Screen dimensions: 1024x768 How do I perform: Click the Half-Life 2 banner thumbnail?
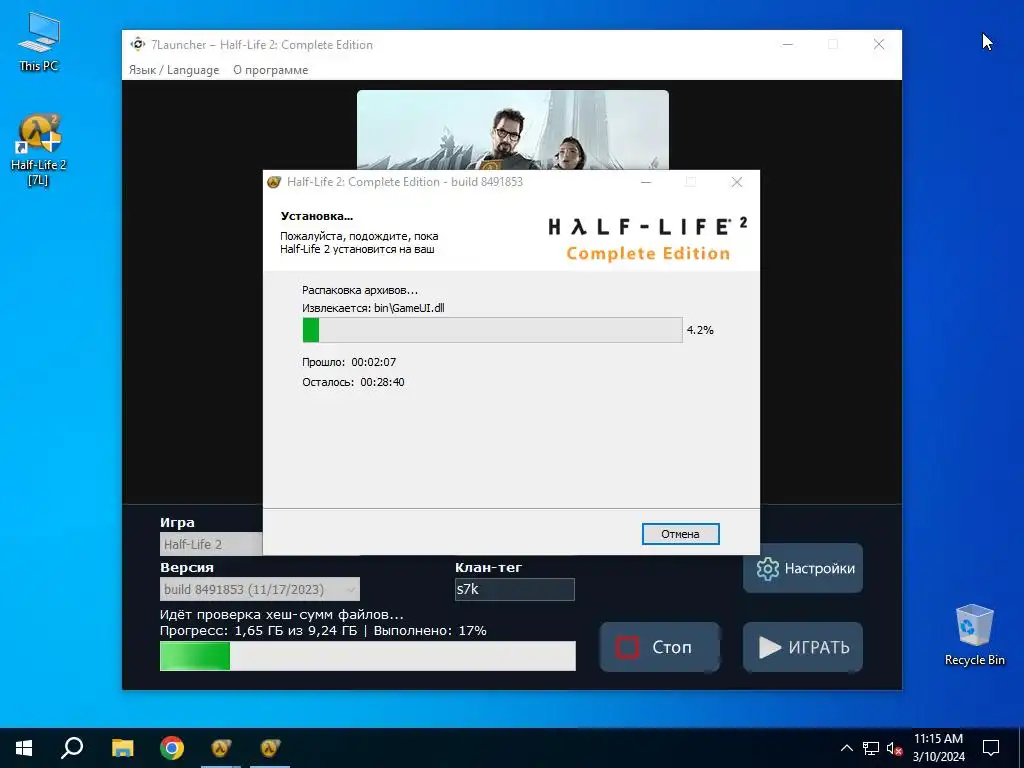pyautogui.click(x=513, y=130)
